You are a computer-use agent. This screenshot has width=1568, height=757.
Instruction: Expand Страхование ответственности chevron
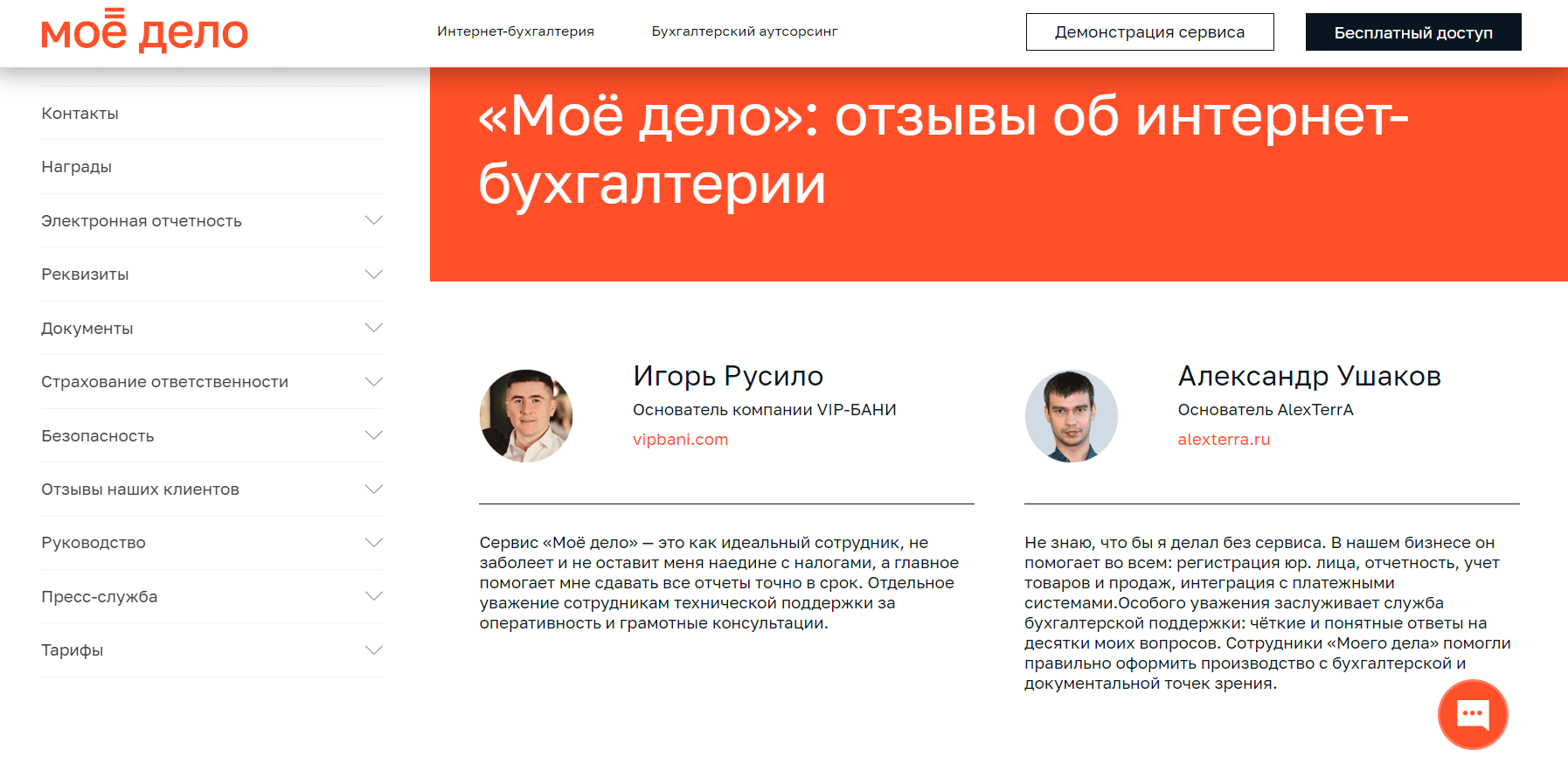tap(374, 382)
